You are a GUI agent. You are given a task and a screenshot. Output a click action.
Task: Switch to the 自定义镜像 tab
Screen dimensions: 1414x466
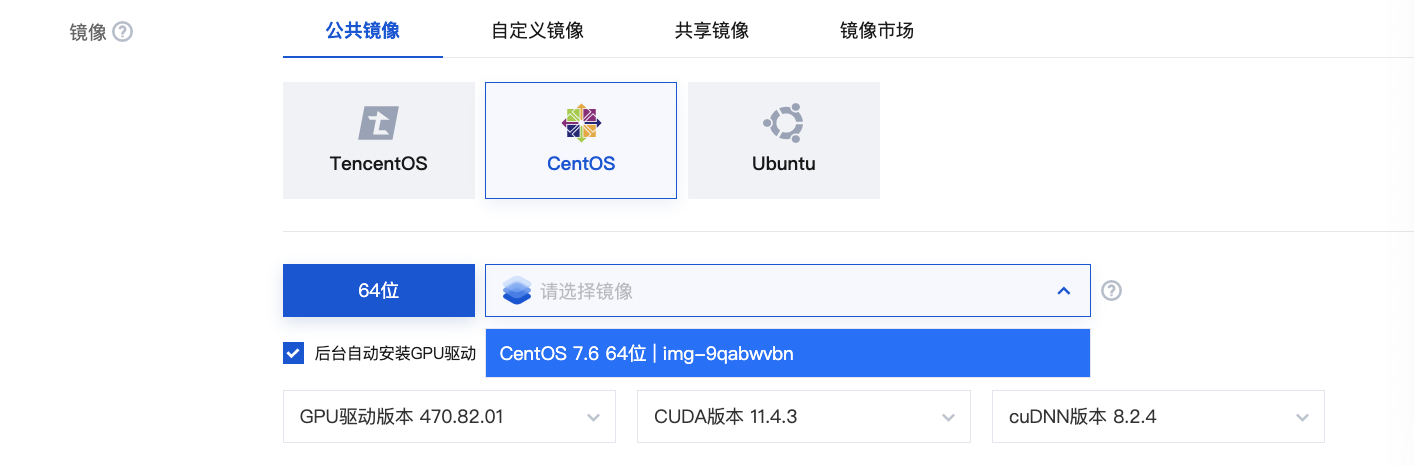(537, 30)
